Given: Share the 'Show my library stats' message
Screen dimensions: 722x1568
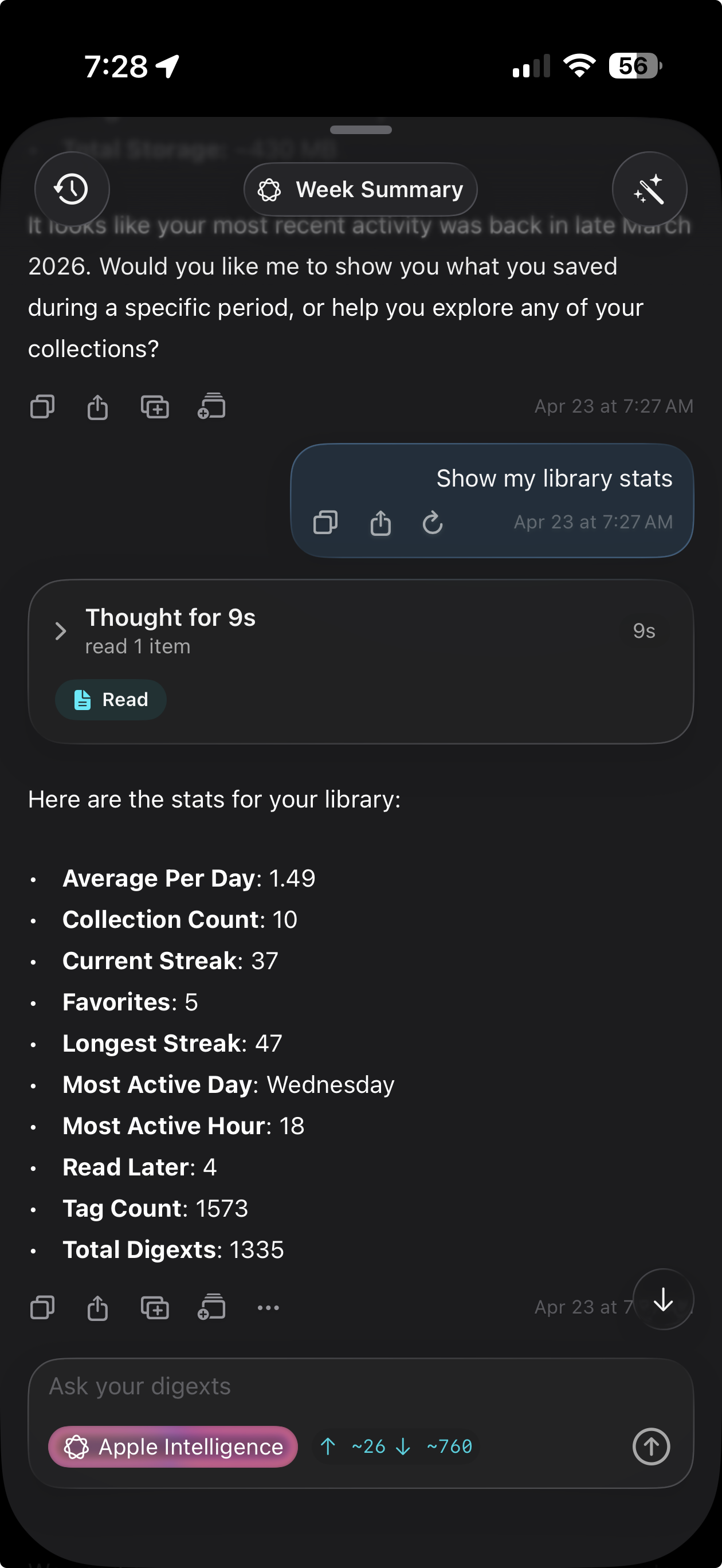Looking at the screenshot, I should (380, 522).
